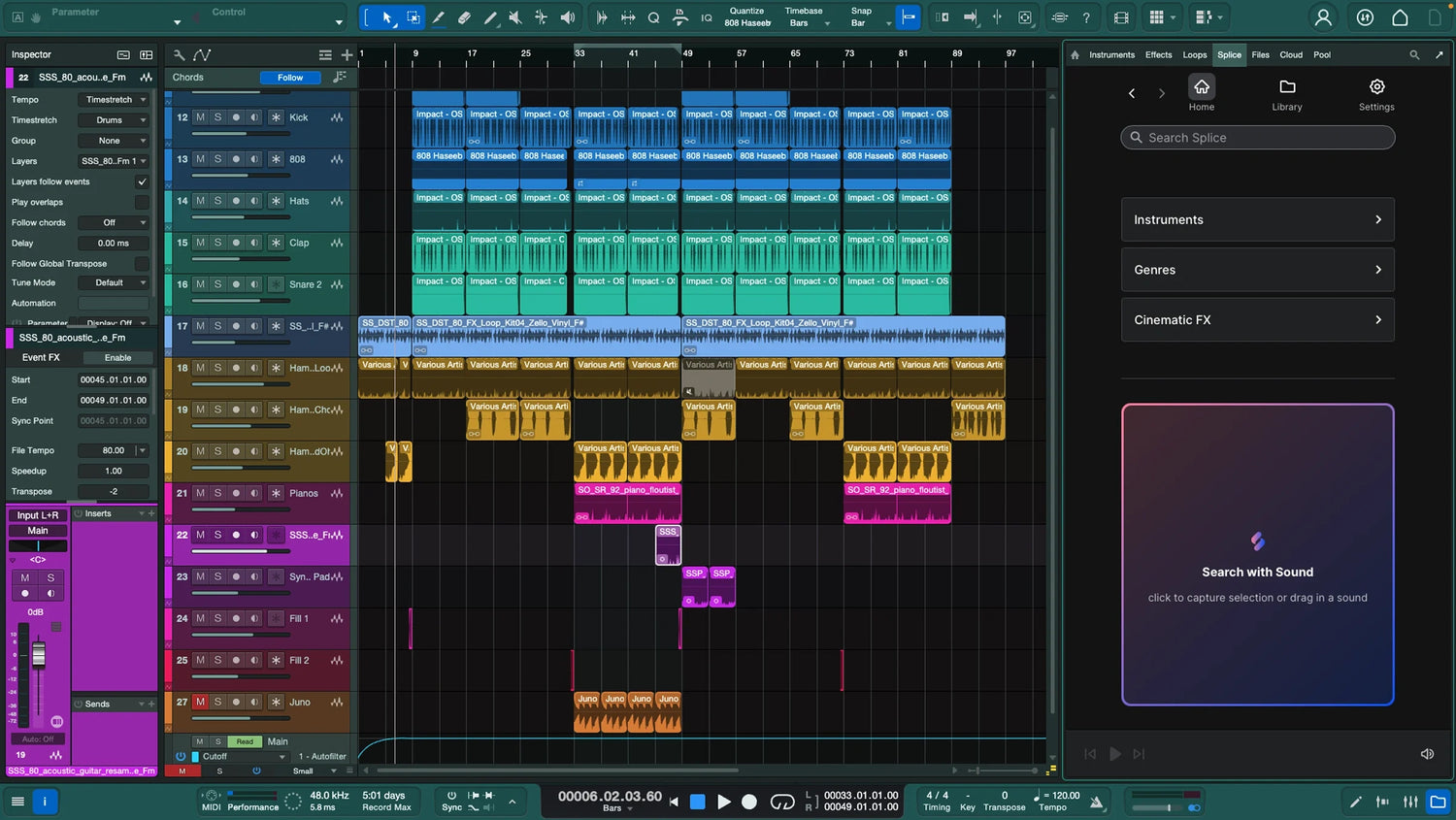Open the Timestretch mode dropdown showing Drums
This screenshot has width=1456, height=820.
pos(114,120)
